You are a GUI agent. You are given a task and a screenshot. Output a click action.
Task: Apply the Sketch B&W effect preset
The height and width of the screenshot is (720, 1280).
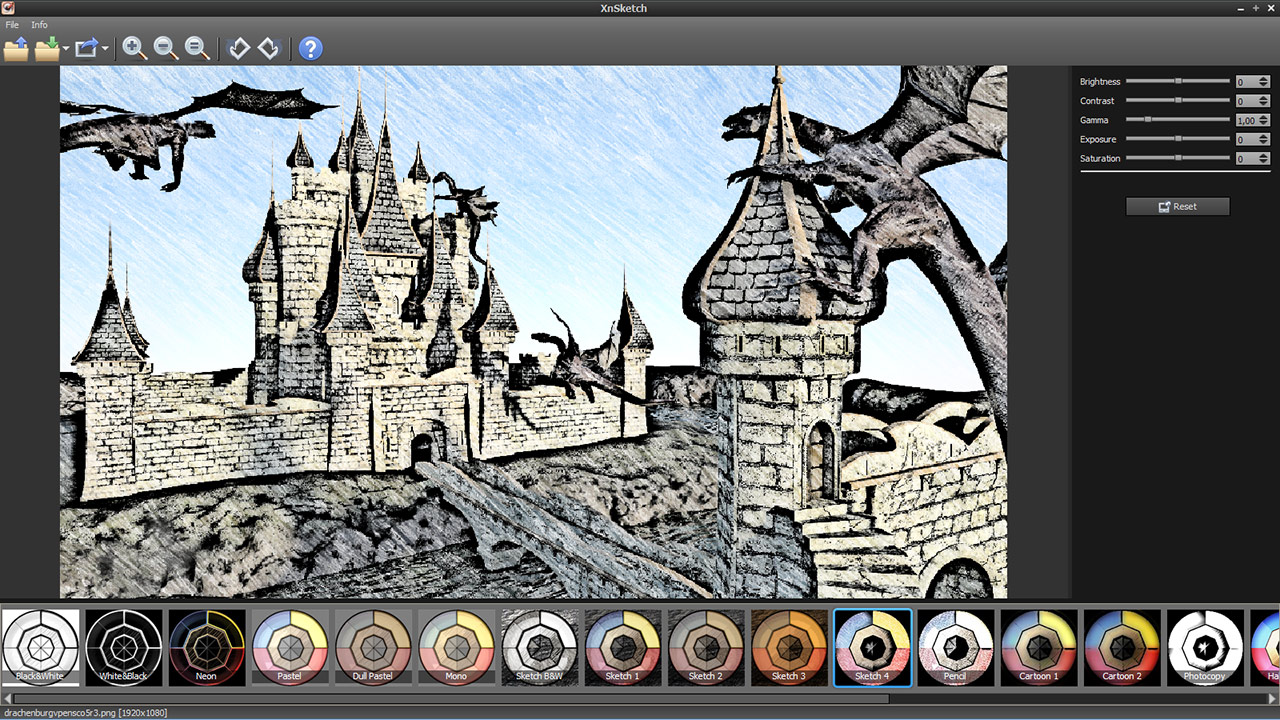coord(540,648)
